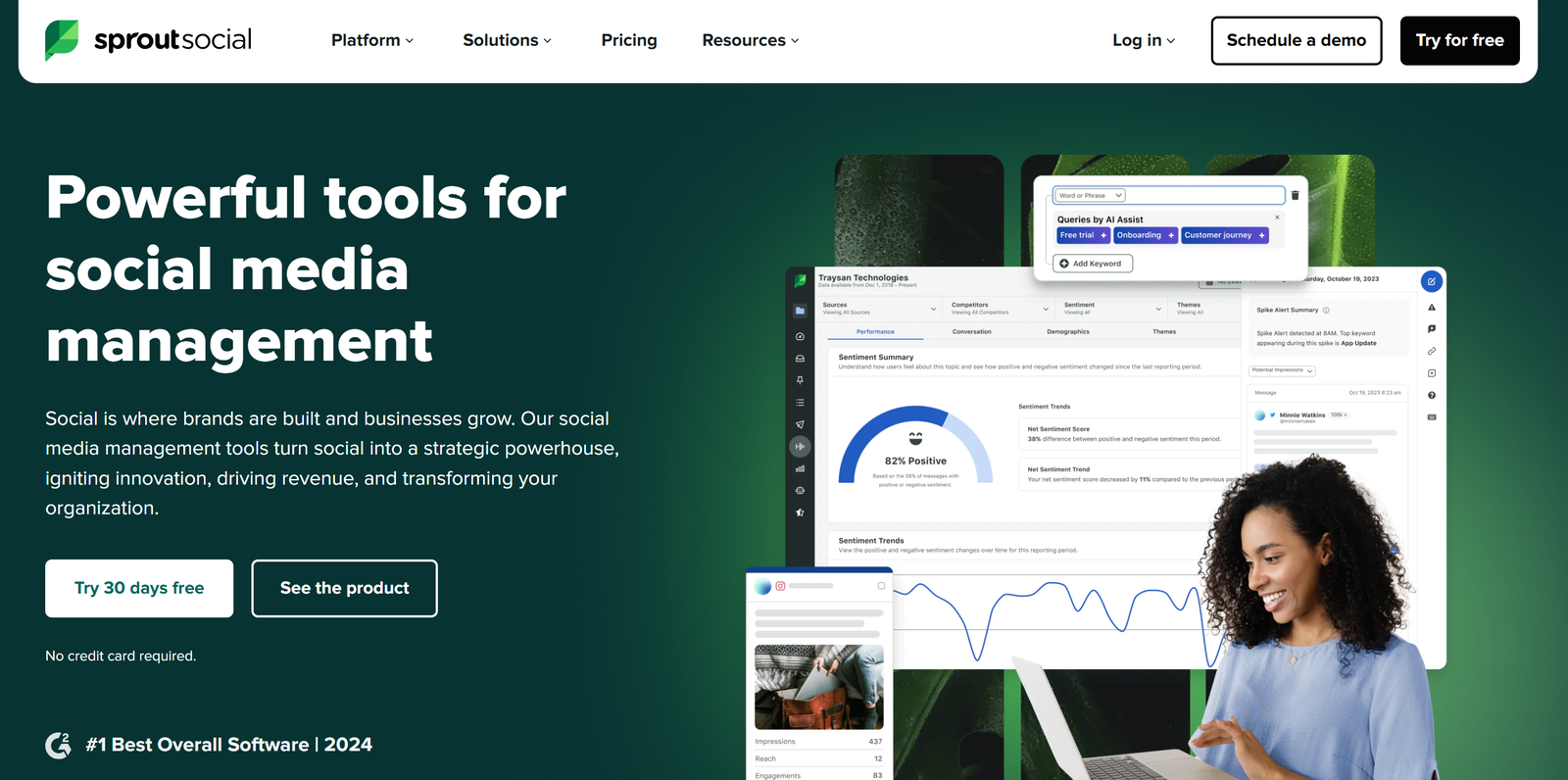The height and width of the screenshot is (780, 1568).
Task: Open the folder icon in dashboard sidebar
Action: (800, 311)
